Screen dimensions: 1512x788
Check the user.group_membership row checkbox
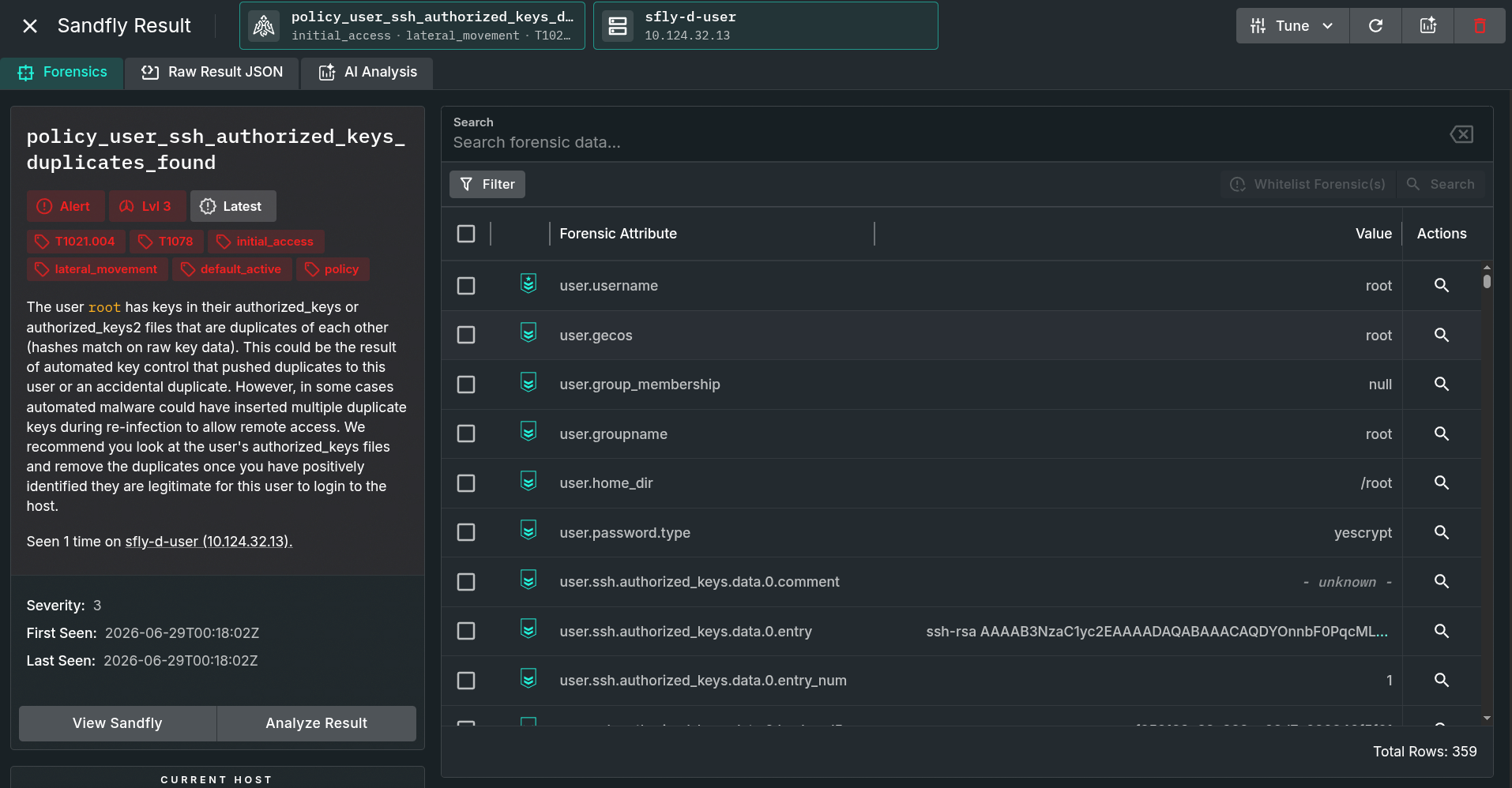point(466,385)
